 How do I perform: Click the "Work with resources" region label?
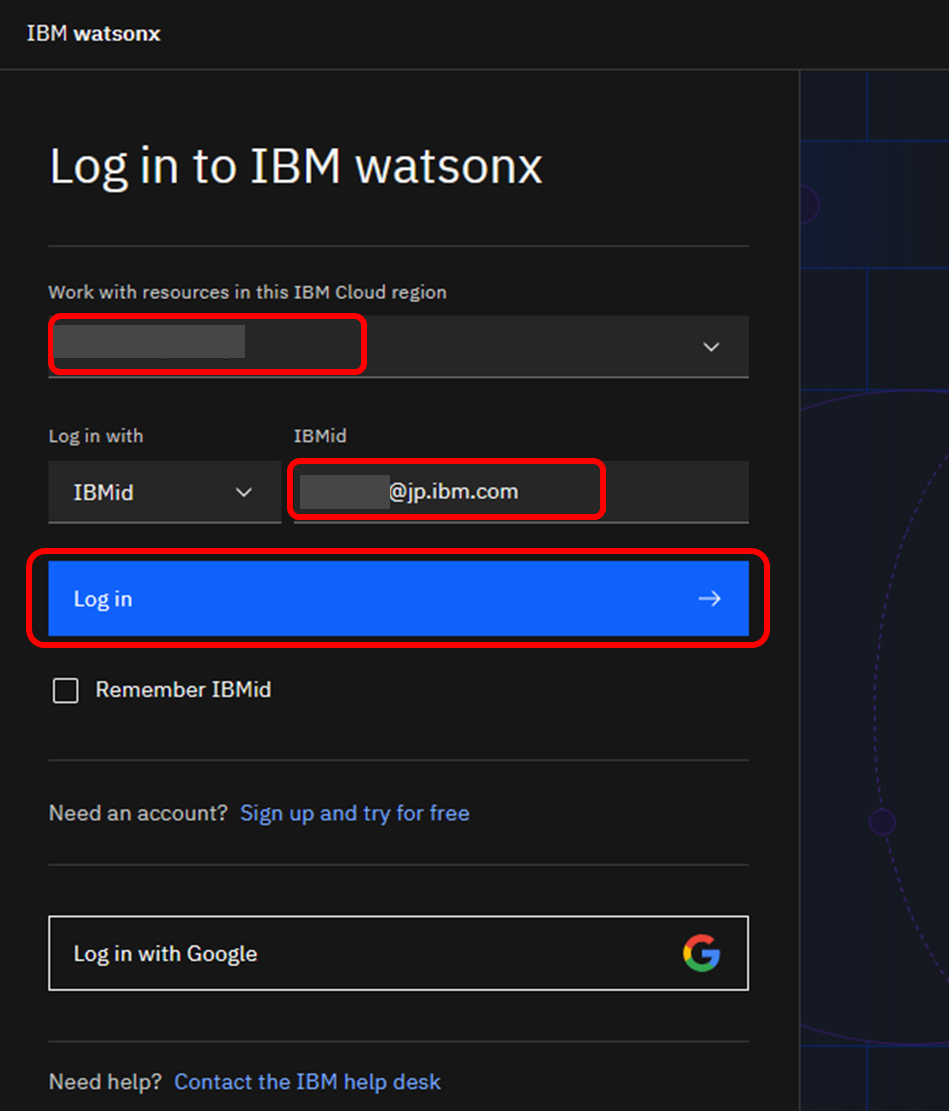(x=247, y=293)
